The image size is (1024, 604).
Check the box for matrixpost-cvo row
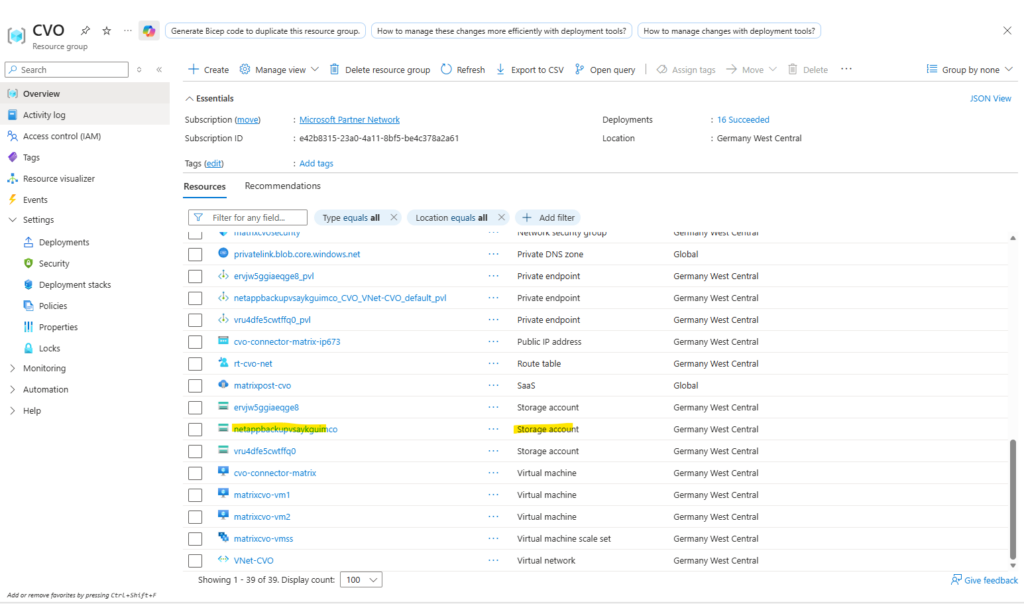click(x=195, y=386)
